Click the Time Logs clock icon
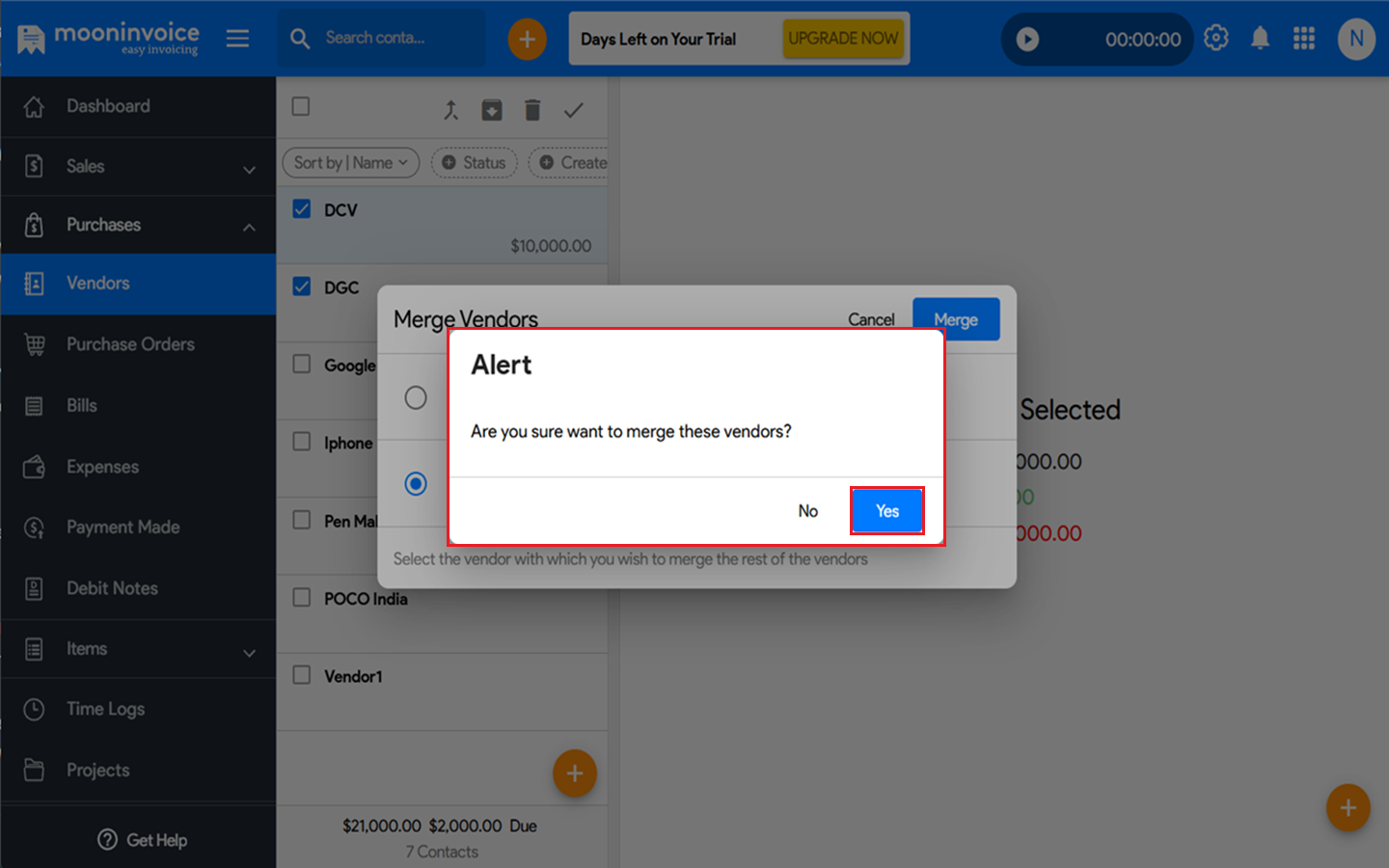Image resolution: width=1389 pixels, height=868 pixels. [x=34, y=710]
